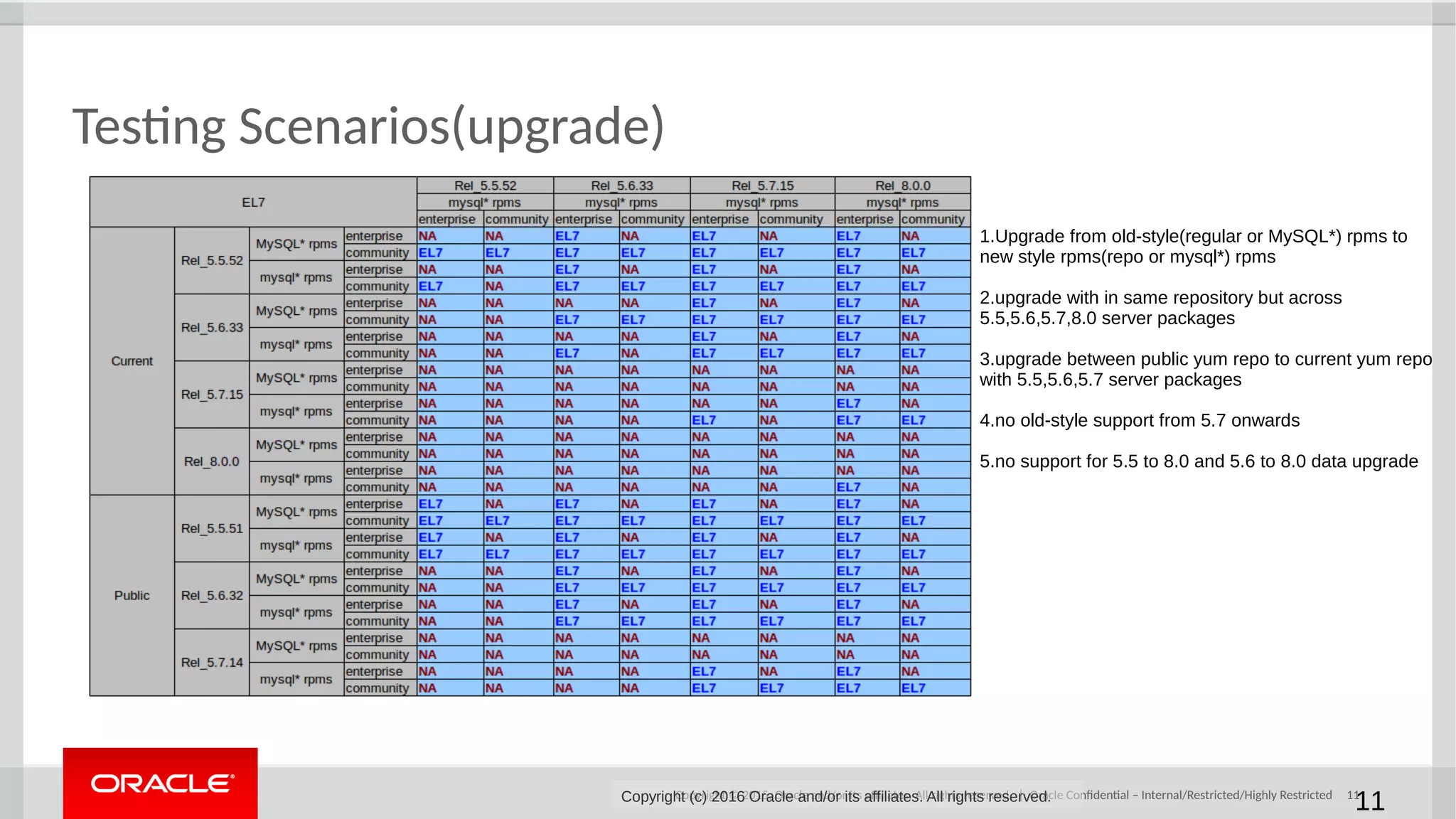This screenshot has height=819, width=1456.
Task: Click "community" header under Rel_5.7.15 column
Action: click(796, 219)
